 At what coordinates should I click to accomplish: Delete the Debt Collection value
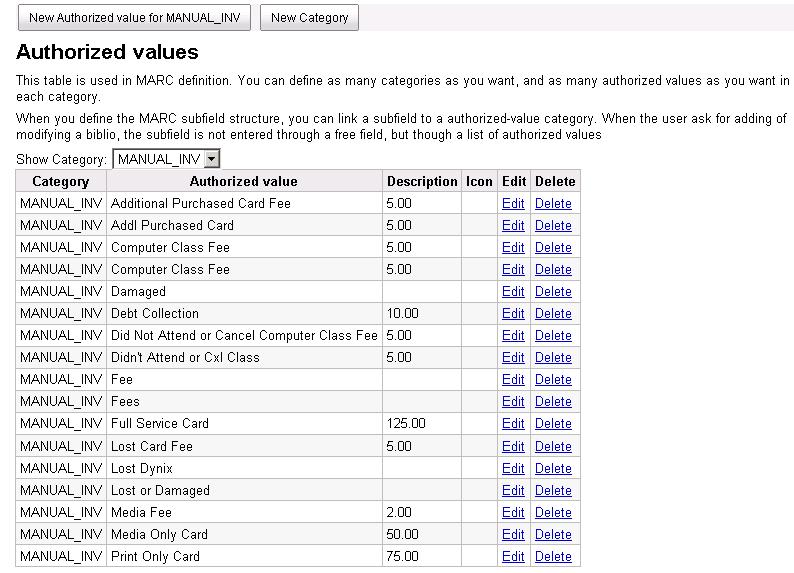click(553, 313)
